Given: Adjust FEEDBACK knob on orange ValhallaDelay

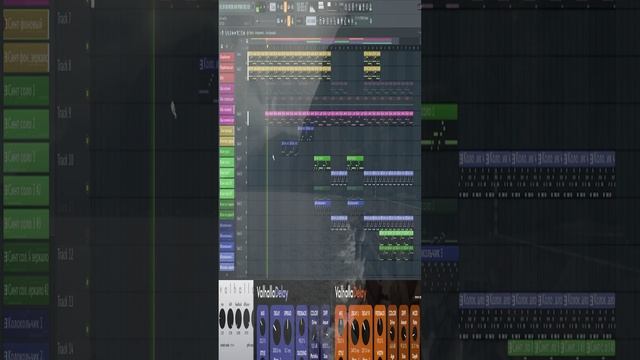Looking at the screenshot, I should click(380, 327).
